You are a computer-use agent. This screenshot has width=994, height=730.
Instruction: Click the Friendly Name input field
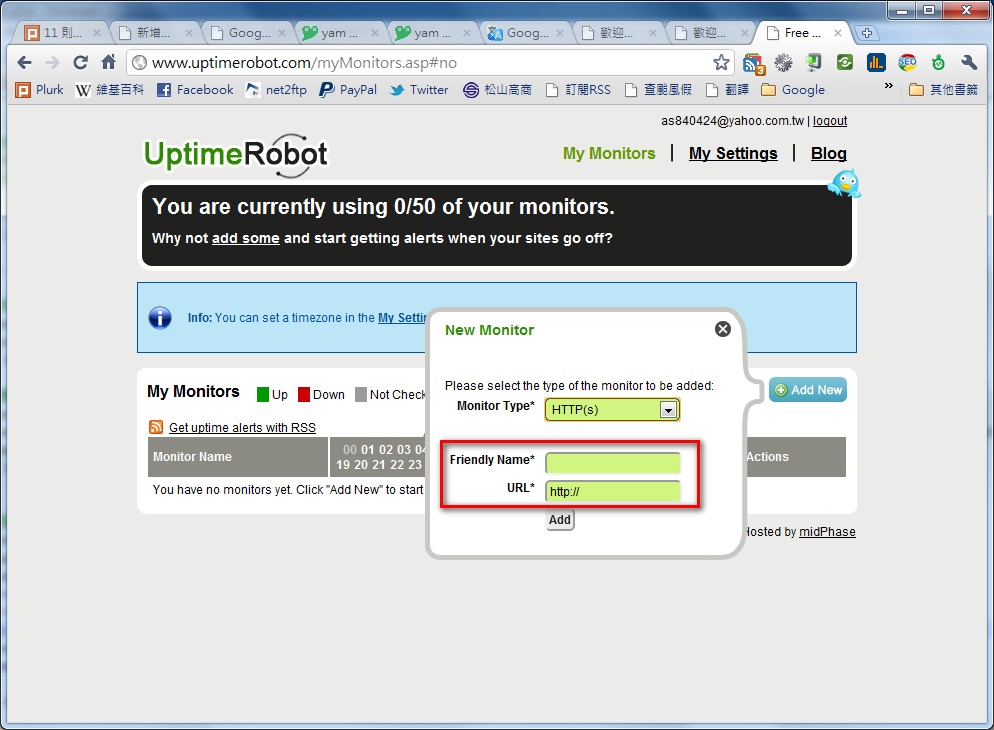[612, 463]
